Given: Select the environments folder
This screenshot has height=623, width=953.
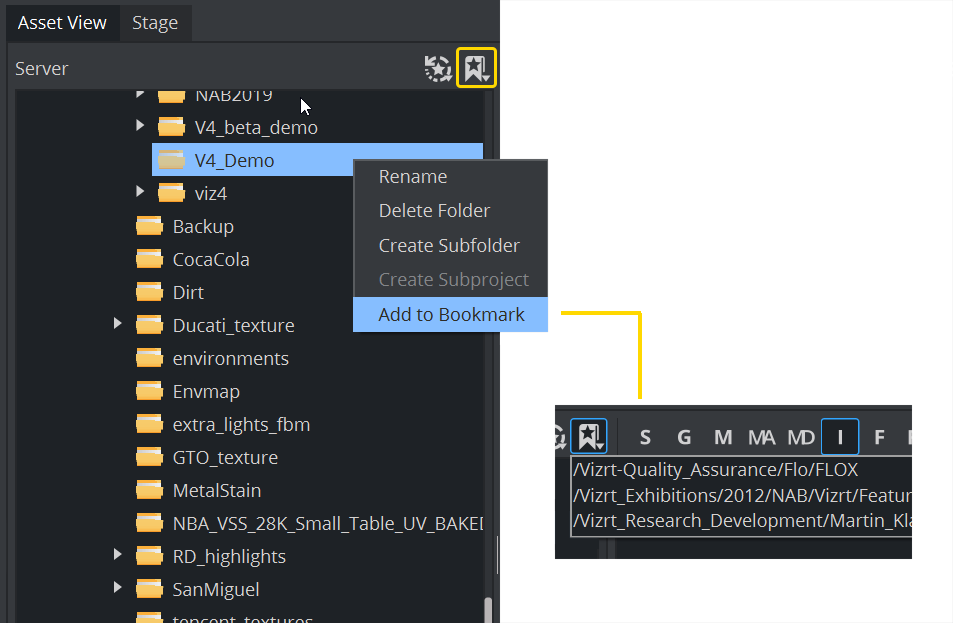Looking at the screenshot, I should (230, 358).
